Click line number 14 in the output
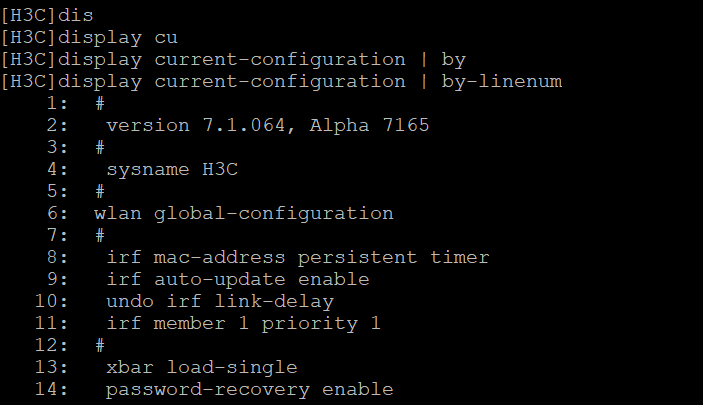This screenshot has width=703, height=405. (x=51, y=389)
